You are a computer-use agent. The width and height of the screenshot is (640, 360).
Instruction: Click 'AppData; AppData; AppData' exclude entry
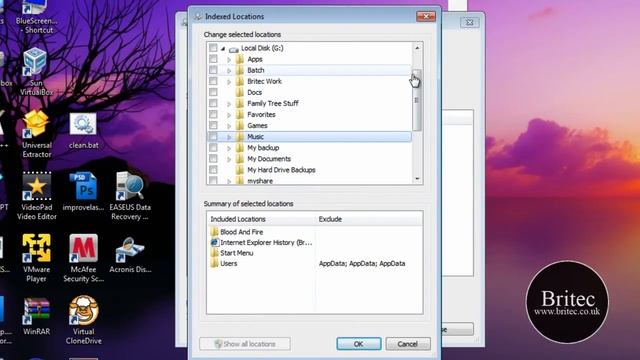coord(362,264)
